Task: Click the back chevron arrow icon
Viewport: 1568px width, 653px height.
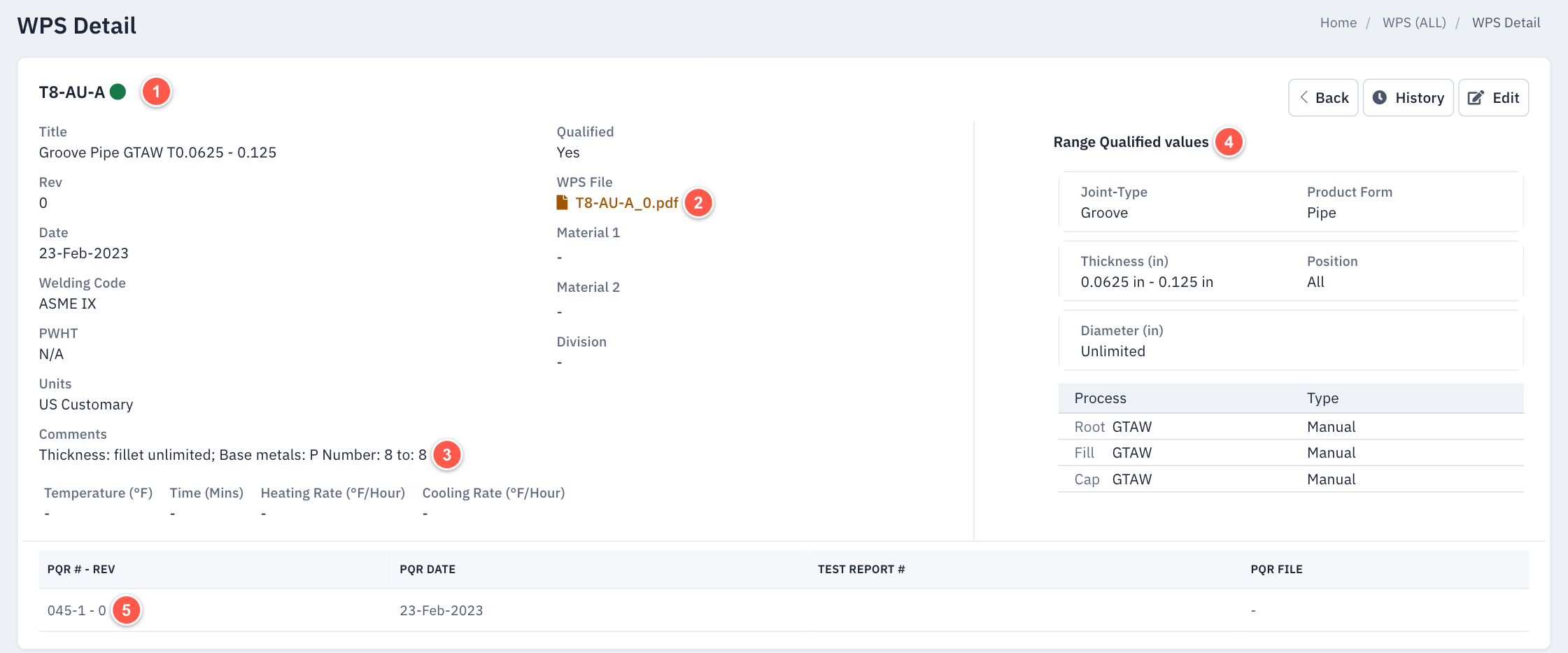Action: [1304, 97]
